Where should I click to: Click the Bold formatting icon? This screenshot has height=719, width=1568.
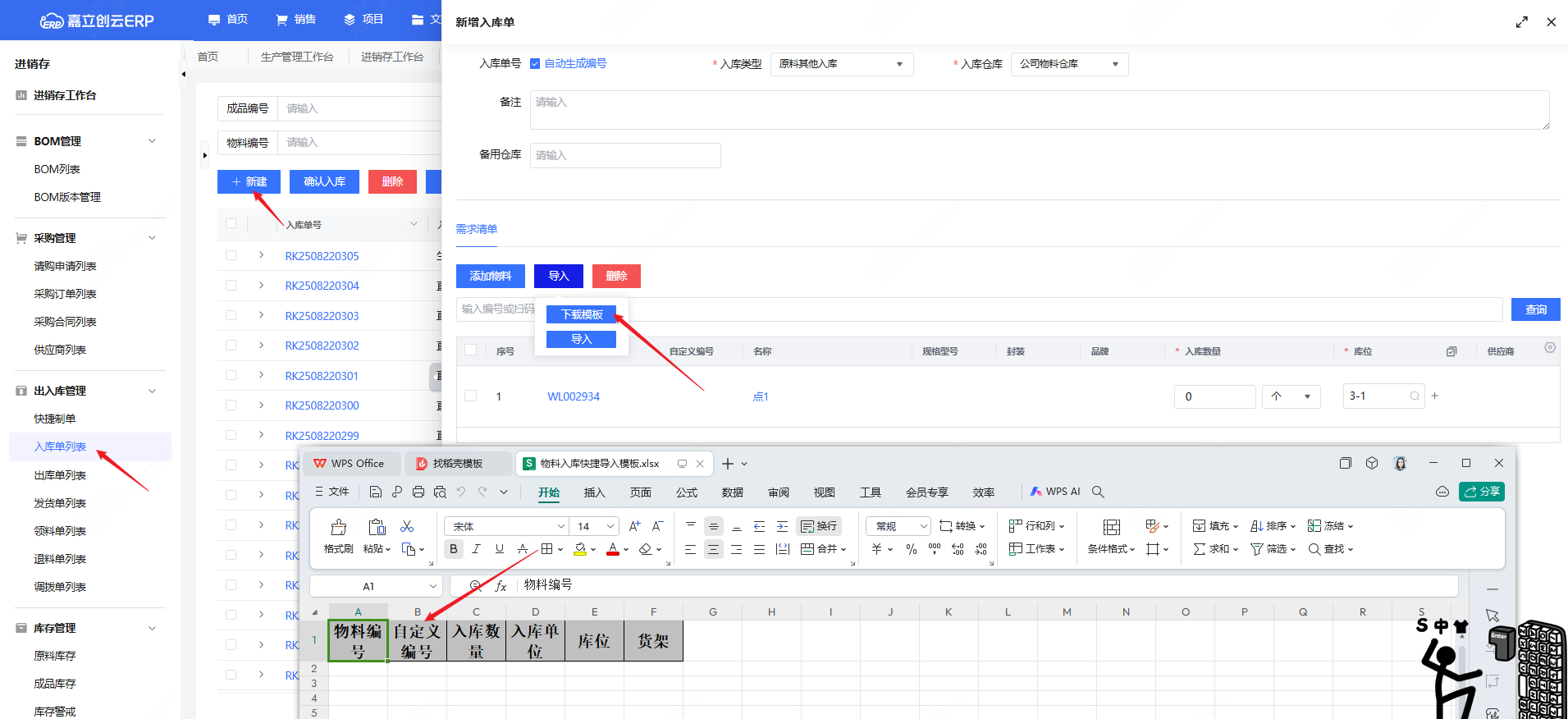tap(454, 549)
